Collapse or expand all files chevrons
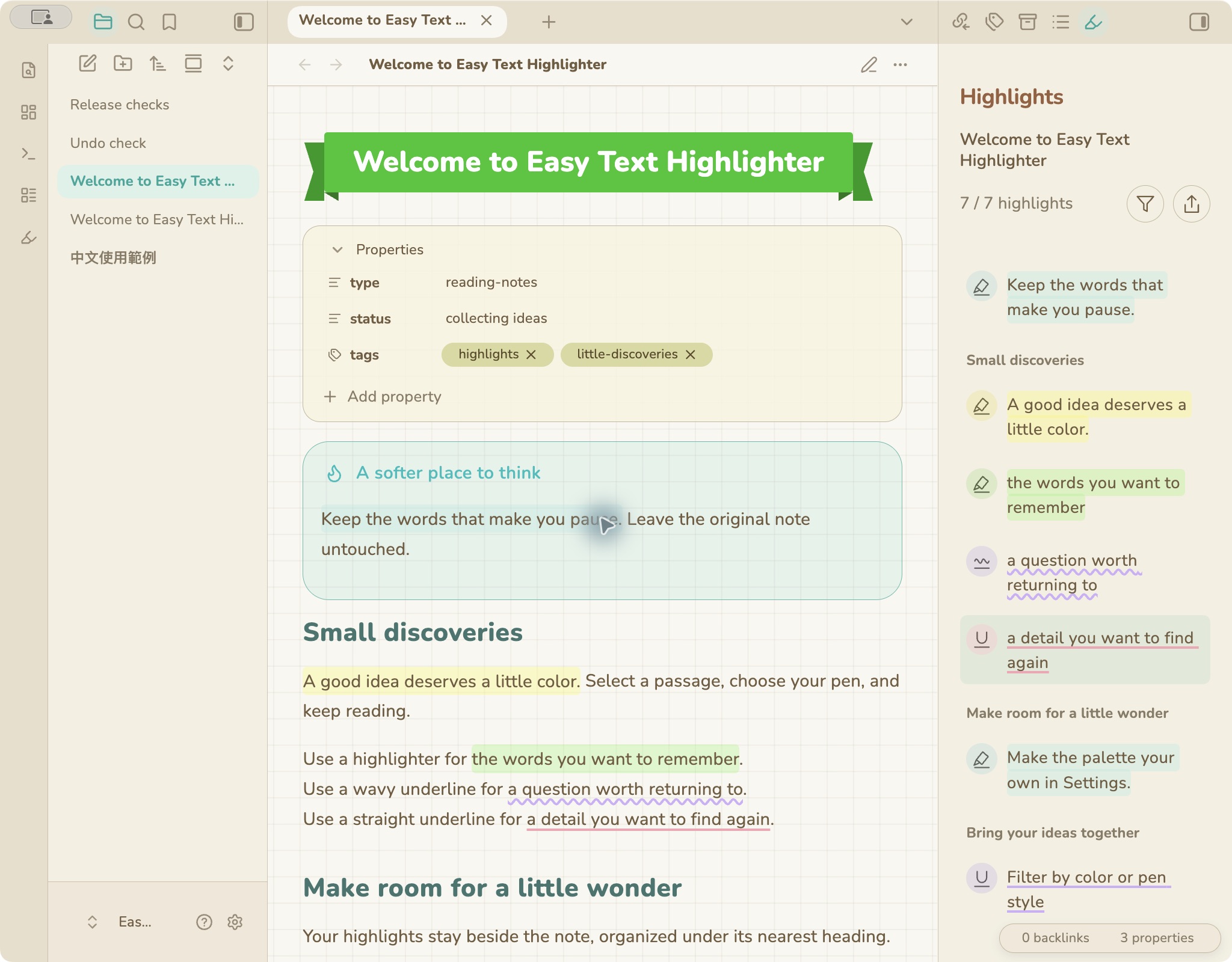The image size is (1232, 962). point(228,63)
